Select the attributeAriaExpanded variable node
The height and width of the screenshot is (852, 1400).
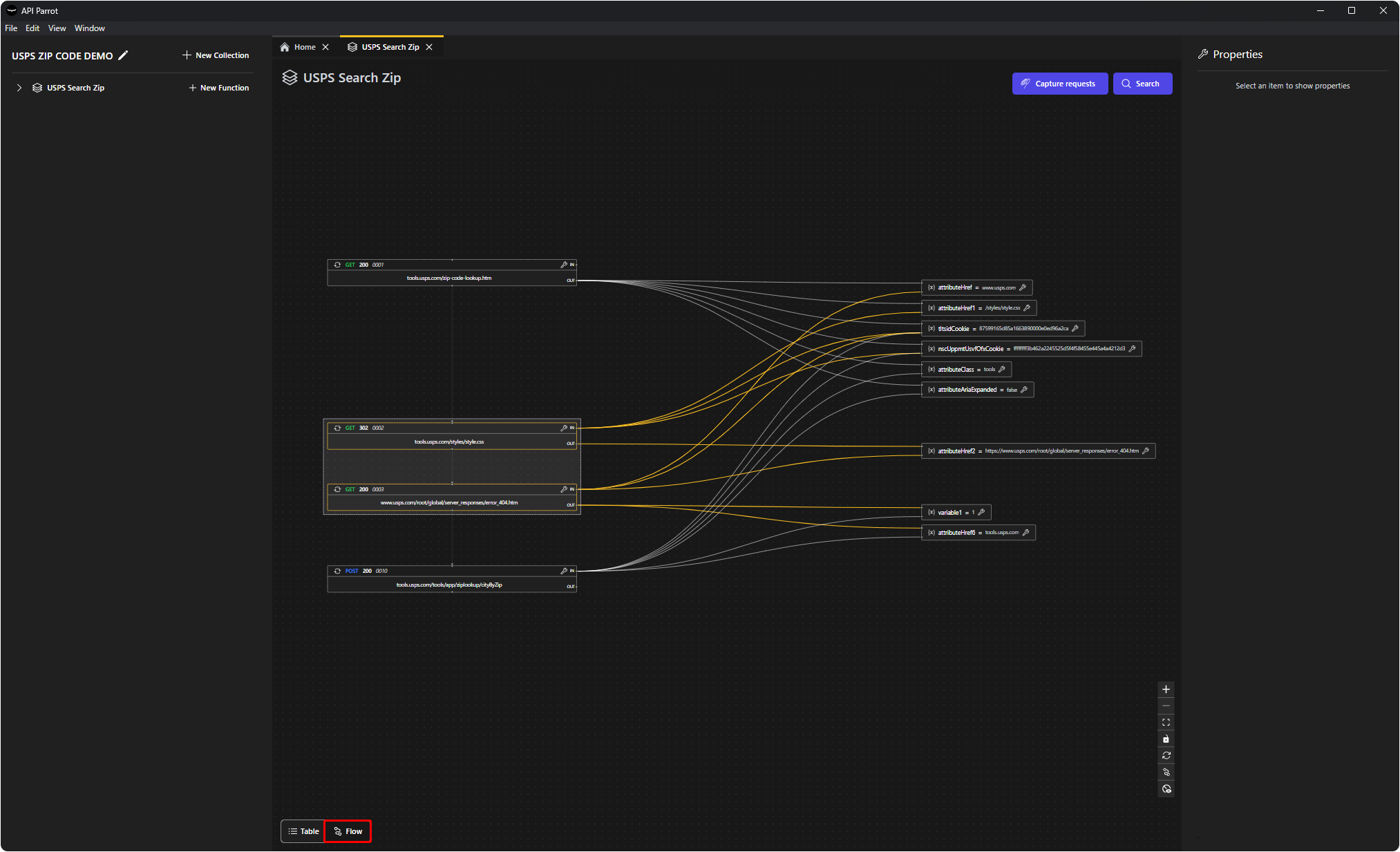[978, 390]
